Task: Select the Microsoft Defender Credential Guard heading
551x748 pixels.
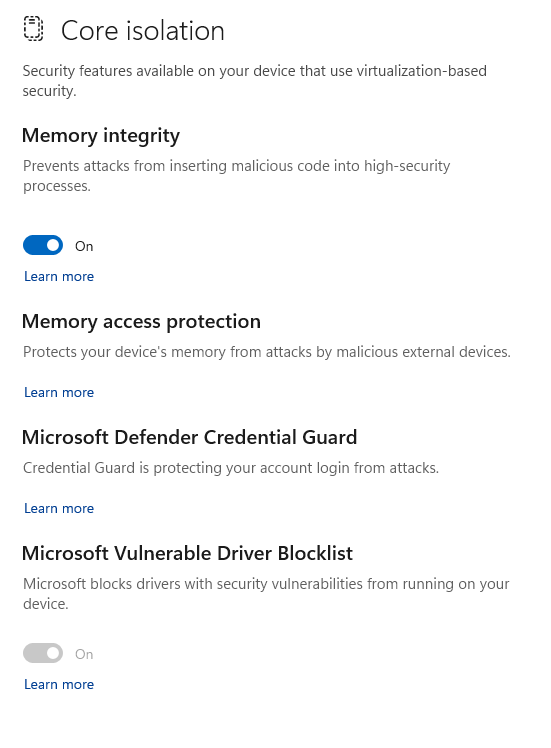Action: coord(189,437)
